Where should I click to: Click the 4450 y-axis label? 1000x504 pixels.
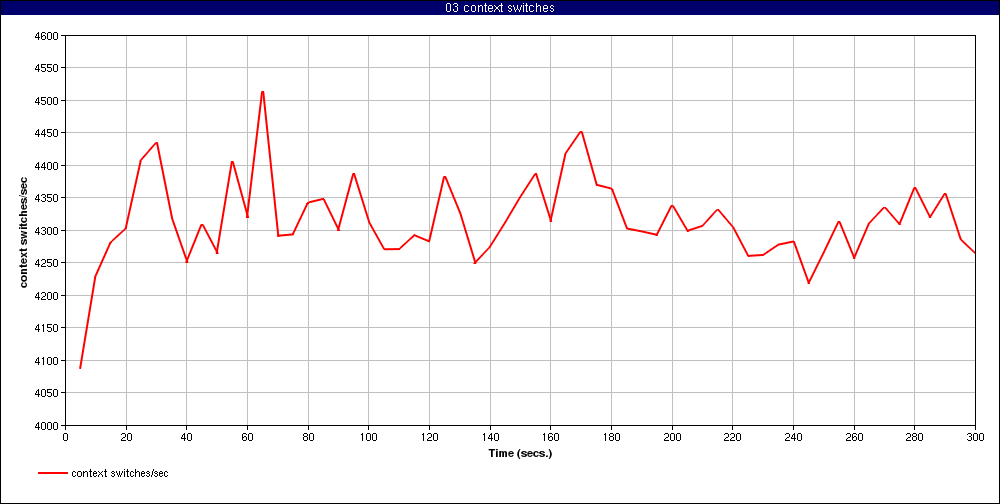point(48,133)
